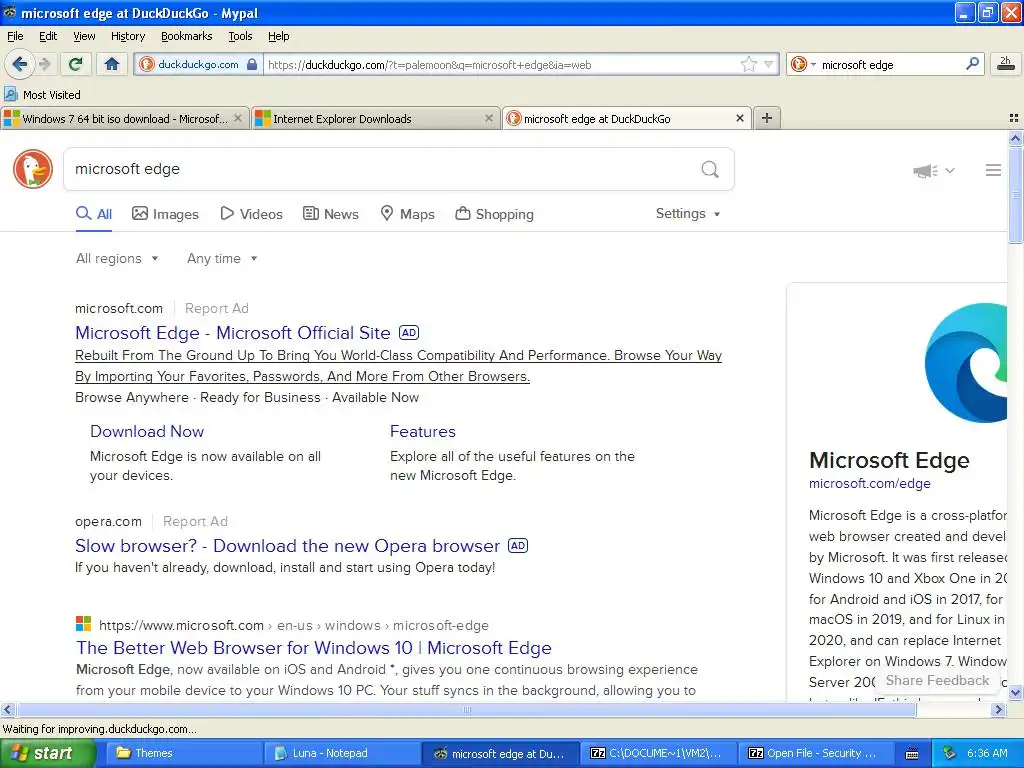Image resolution: width=1024 pixels, height=768 pixels.
Task: Click the keyboard icon in the taskbar
Action: 912,754
